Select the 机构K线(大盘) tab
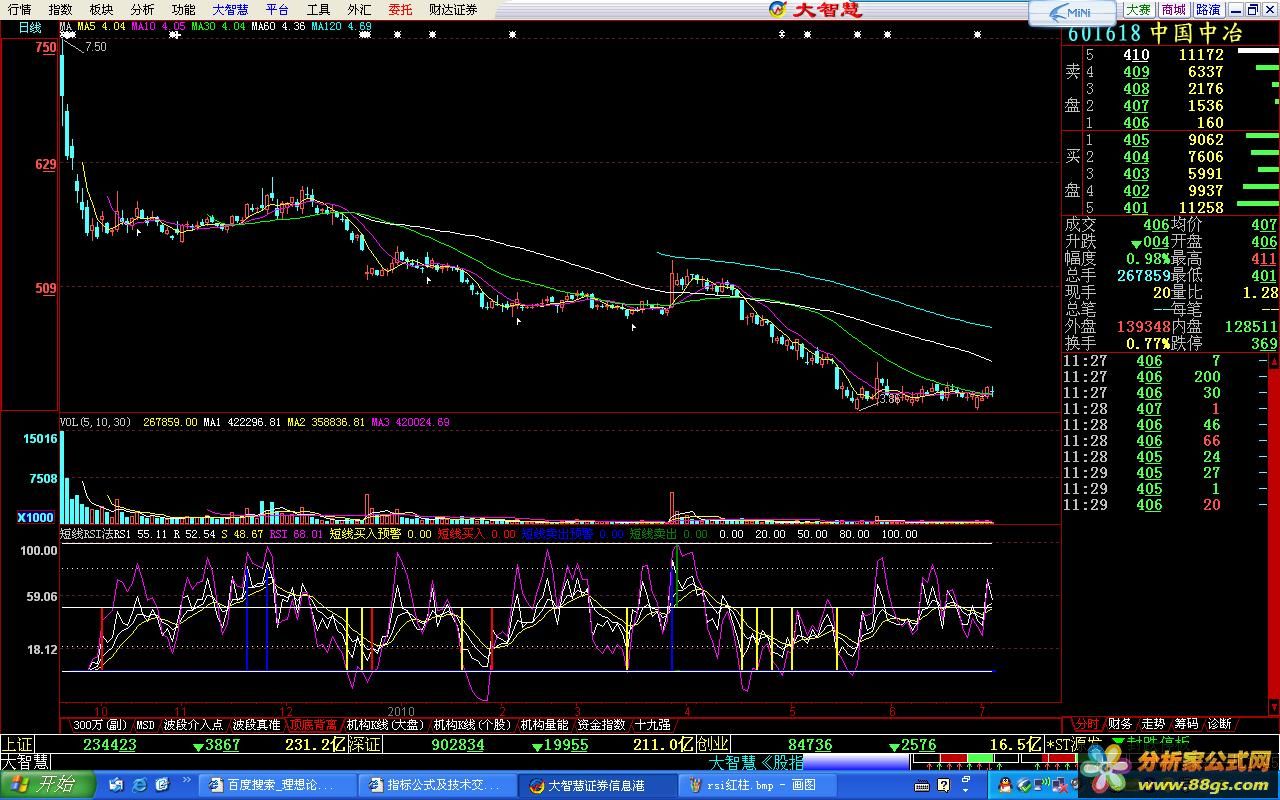The width and height of the screenshot is (1280, 800). (x=385, y=724)
